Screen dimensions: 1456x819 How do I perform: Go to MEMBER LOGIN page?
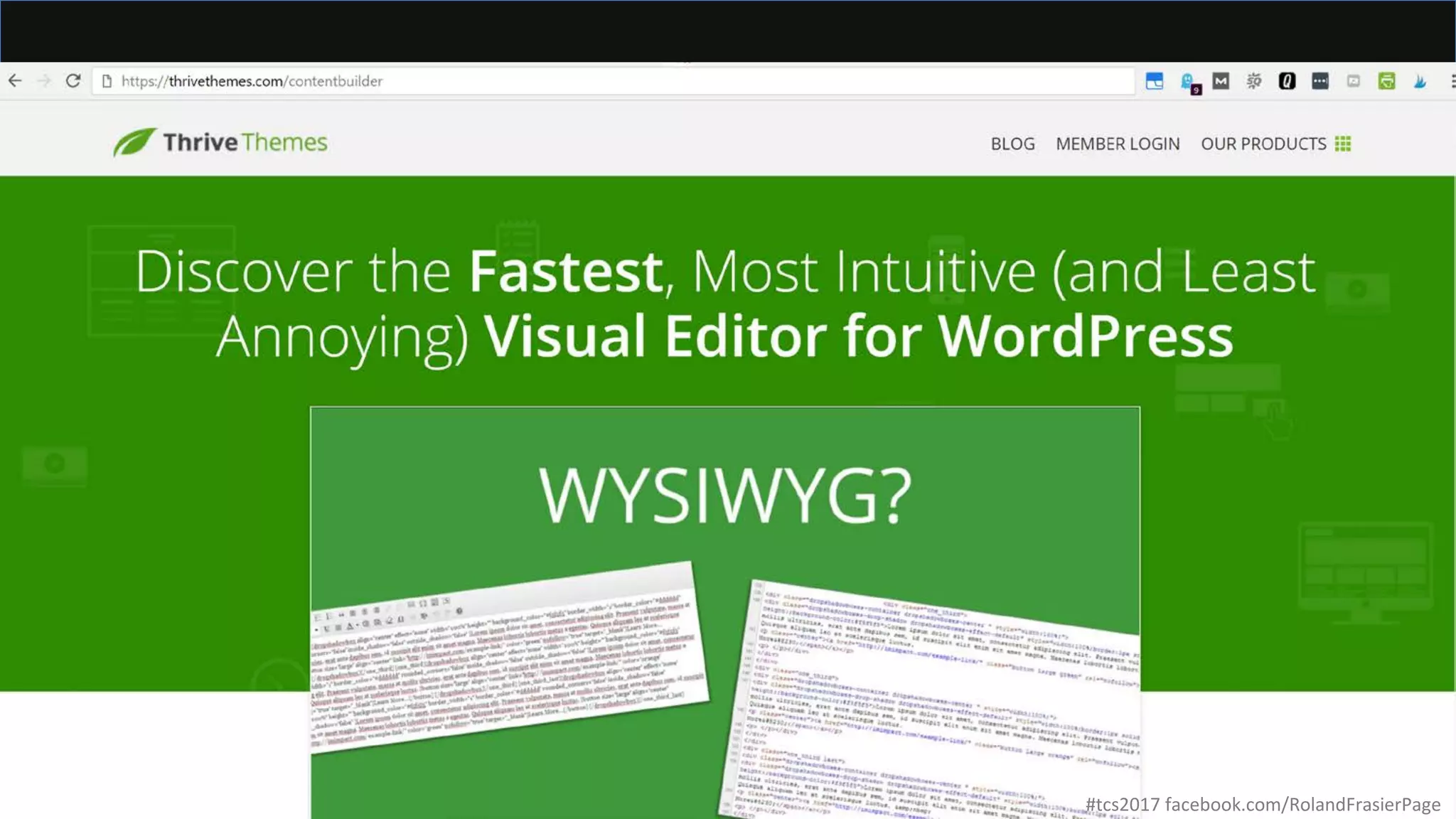(1118, 144)
